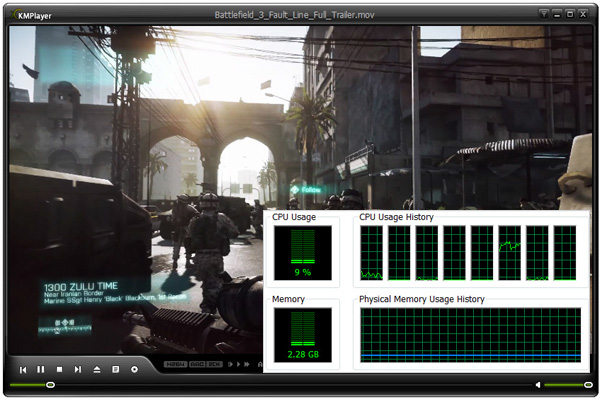This screenshot has width=600, height=400.
Task: Click the CPU Usage meter gauge
Action: point(301,253)
